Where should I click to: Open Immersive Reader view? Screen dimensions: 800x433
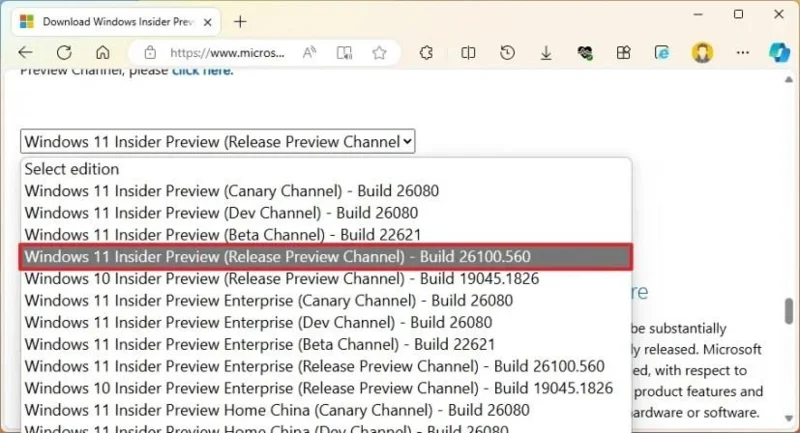[344, 53]
